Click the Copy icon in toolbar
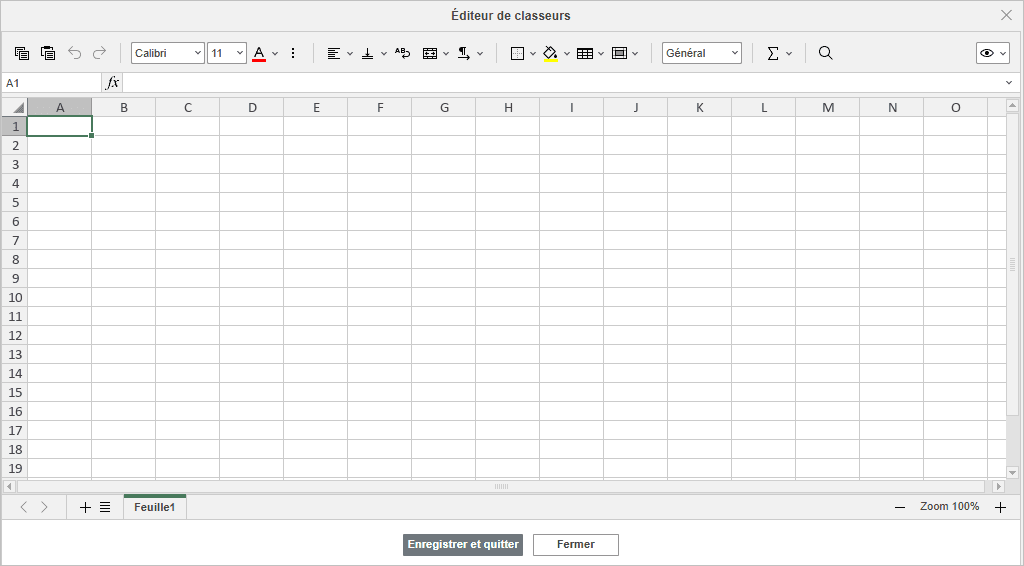The width and height of the screenshot is (1024, 566). click(22, 54)
